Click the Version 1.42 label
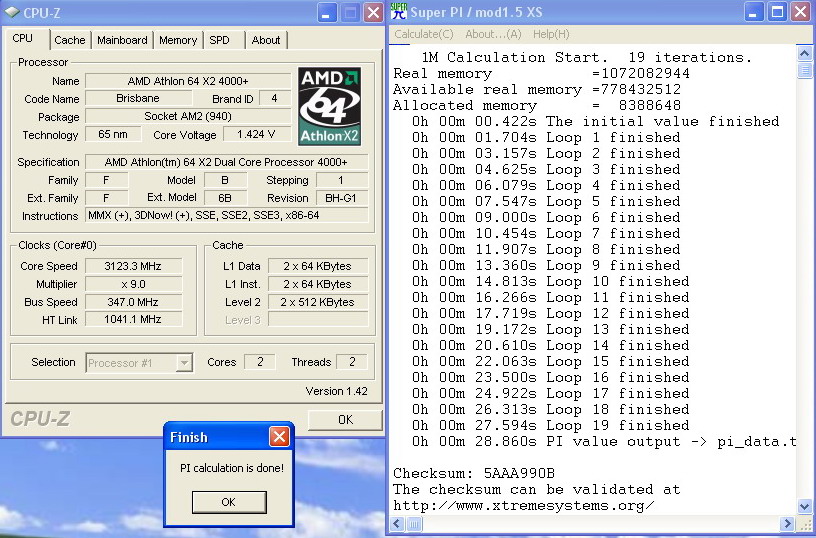This screenshot has height=538, width=816. pyautogui.click(x=336, y=391)
